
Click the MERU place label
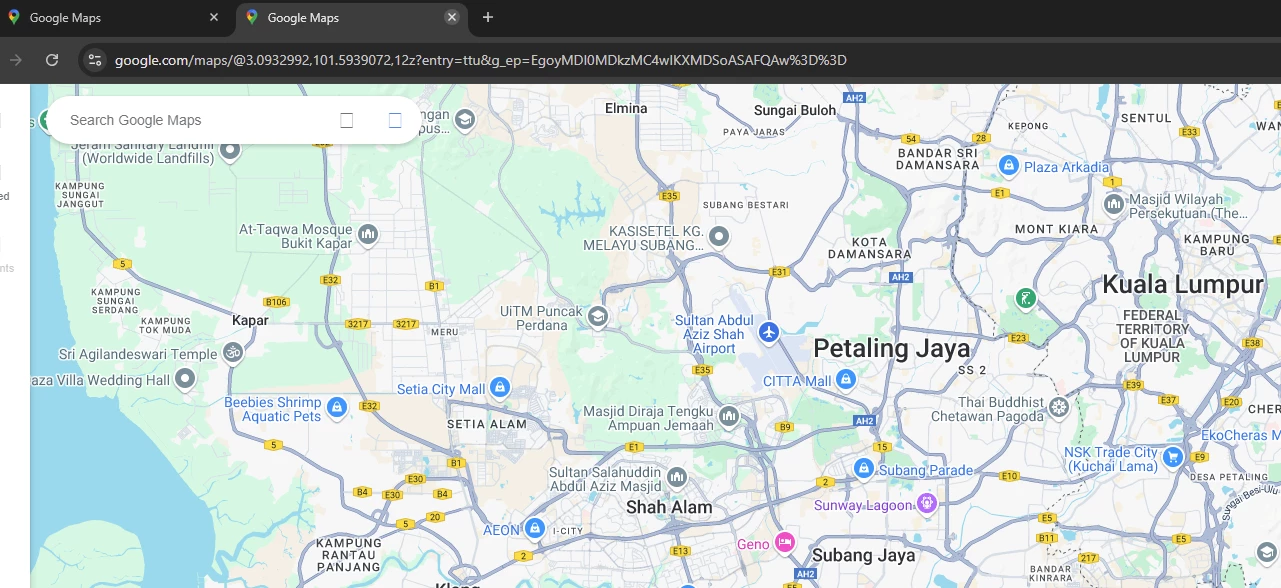coord(444,332)
